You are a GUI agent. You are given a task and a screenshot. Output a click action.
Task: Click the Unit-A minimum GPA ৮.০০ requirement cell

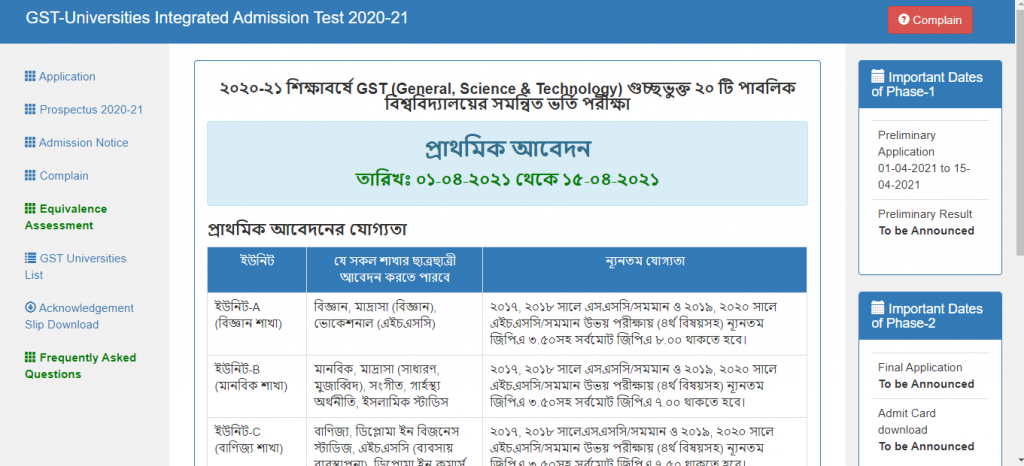click(x=645, y=322)
